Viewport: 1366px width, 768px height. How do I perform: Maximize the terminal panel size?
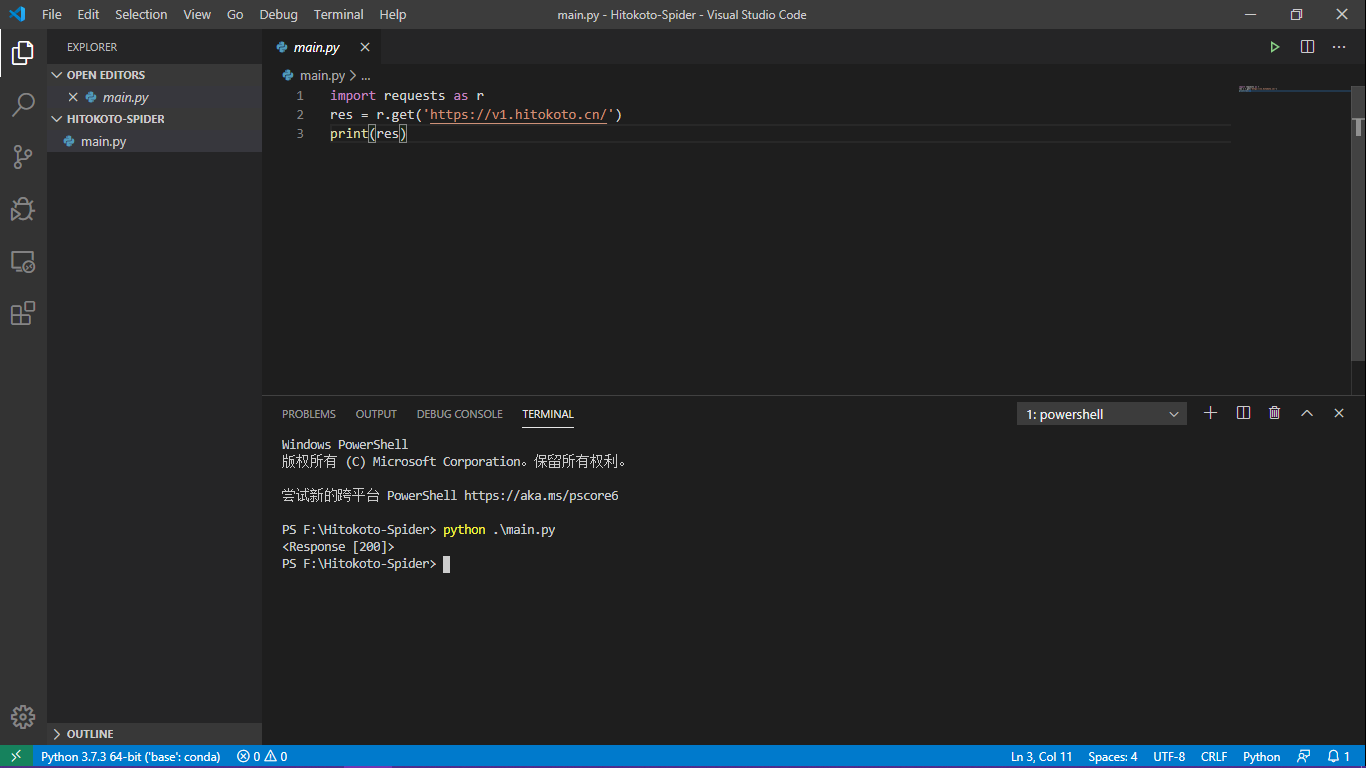tap(1306, 413)
